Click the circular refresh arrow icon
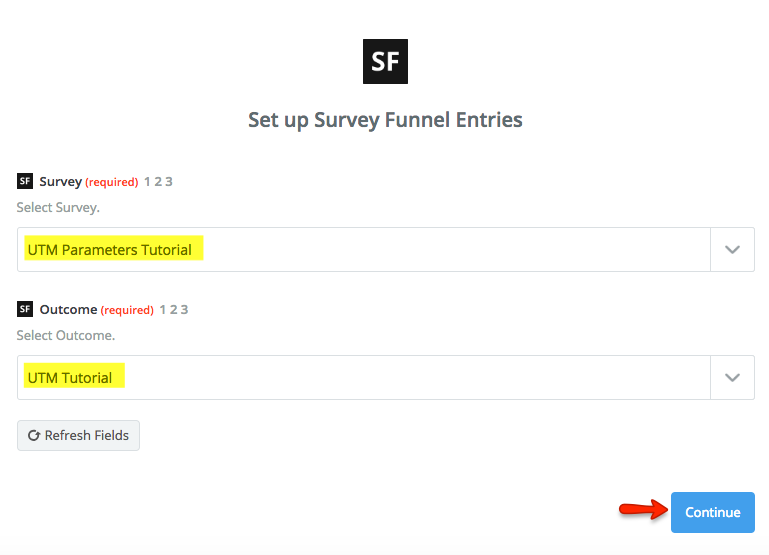 point(34,436)
